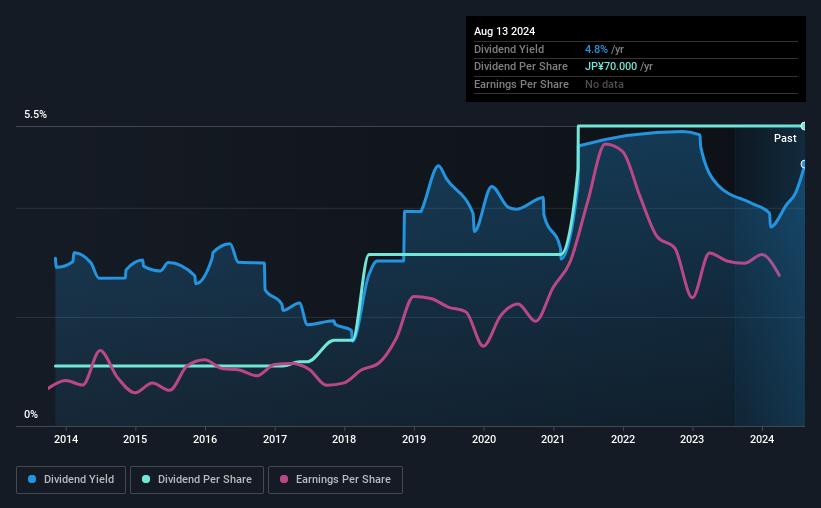
Task: Select the 2014 label on time axis
Action: (66, 439)
